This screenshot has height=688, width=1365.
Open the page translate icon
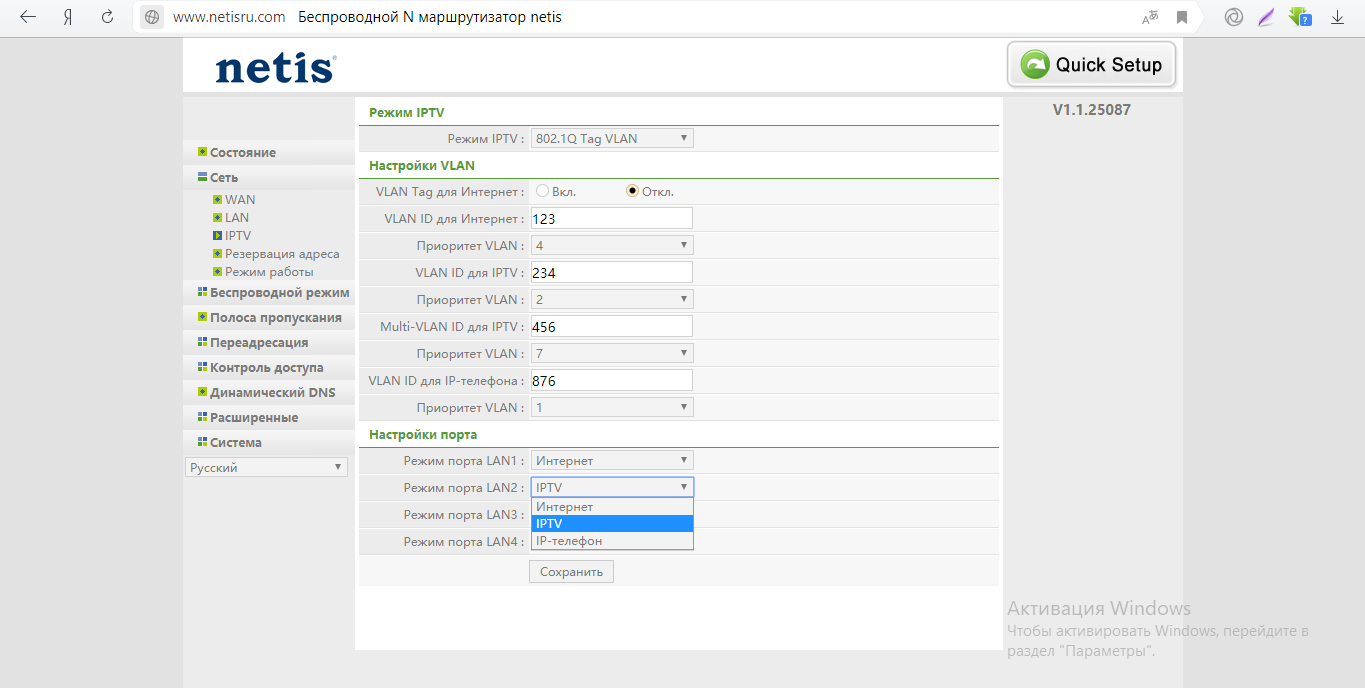point(1151,18)
